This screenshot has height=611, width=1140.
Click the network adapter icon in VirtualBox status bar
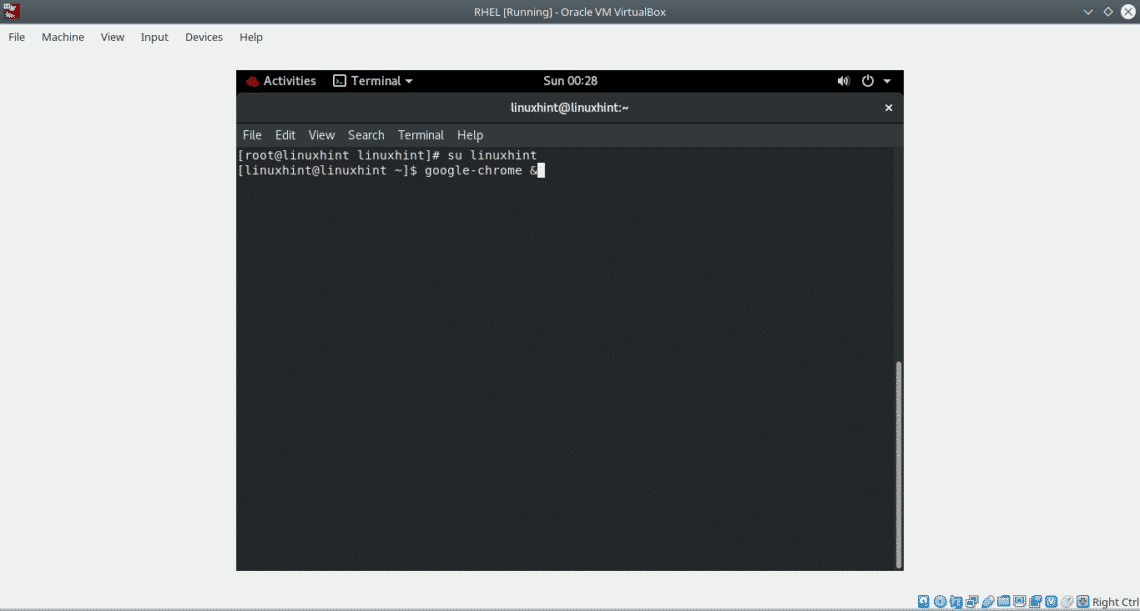click(972, 601)
